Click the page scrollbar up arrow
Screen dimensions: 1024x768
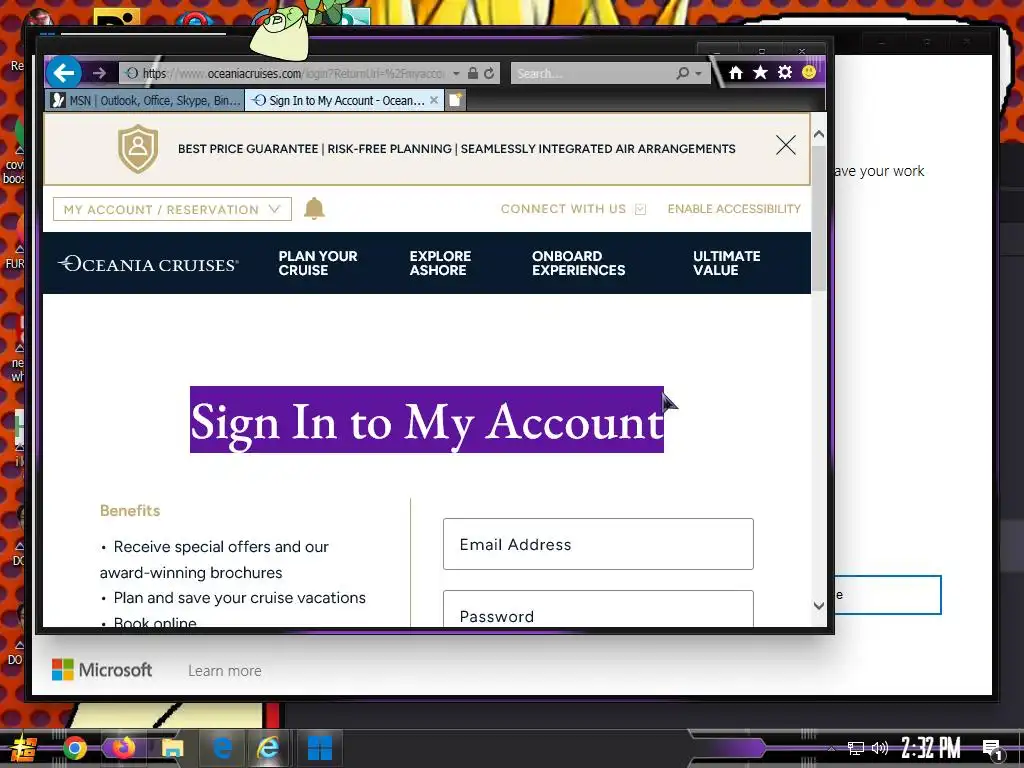point(819,134)
